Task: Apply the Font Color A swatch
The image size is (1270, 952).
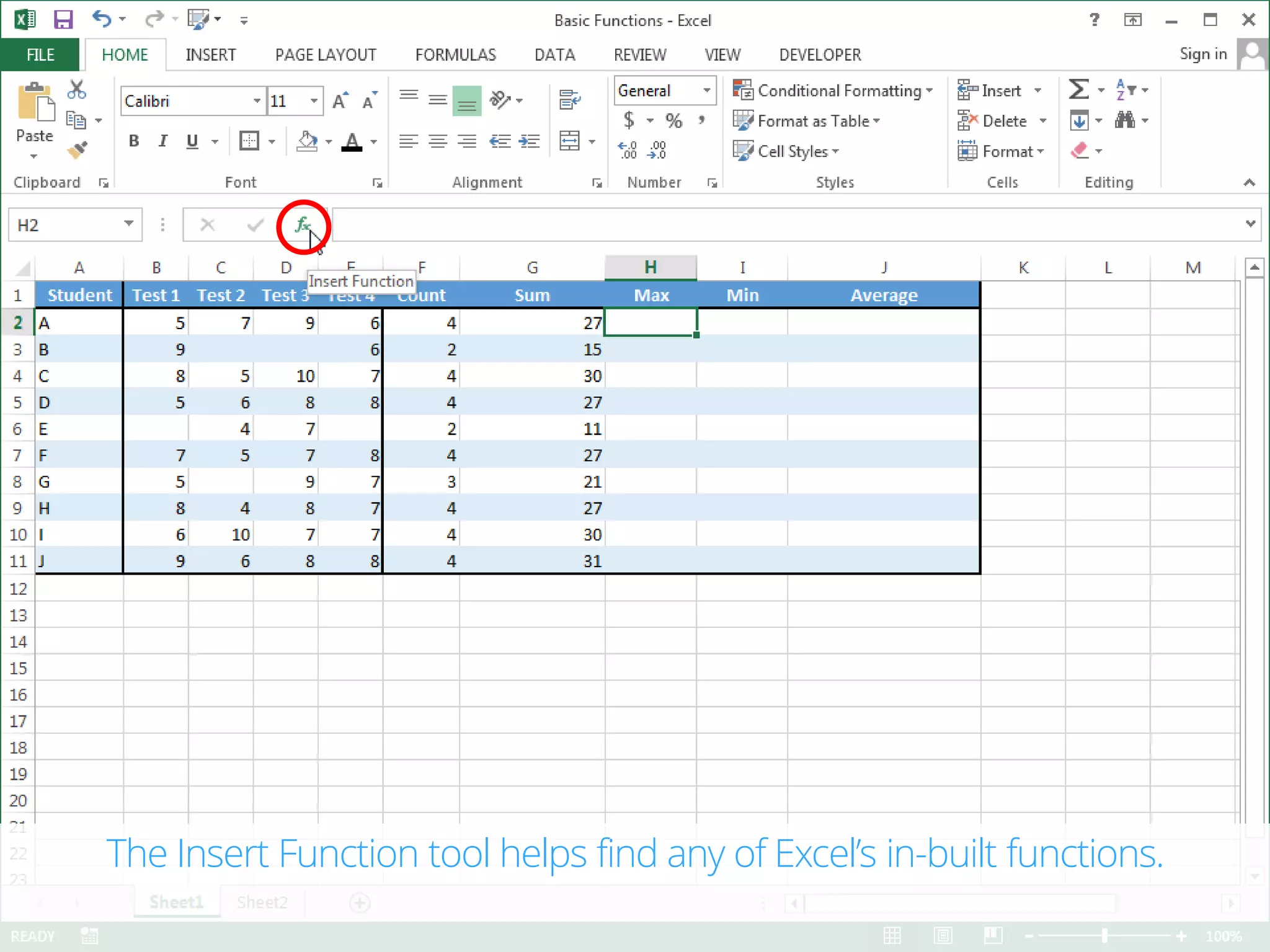Action: [x=352, y=142]
